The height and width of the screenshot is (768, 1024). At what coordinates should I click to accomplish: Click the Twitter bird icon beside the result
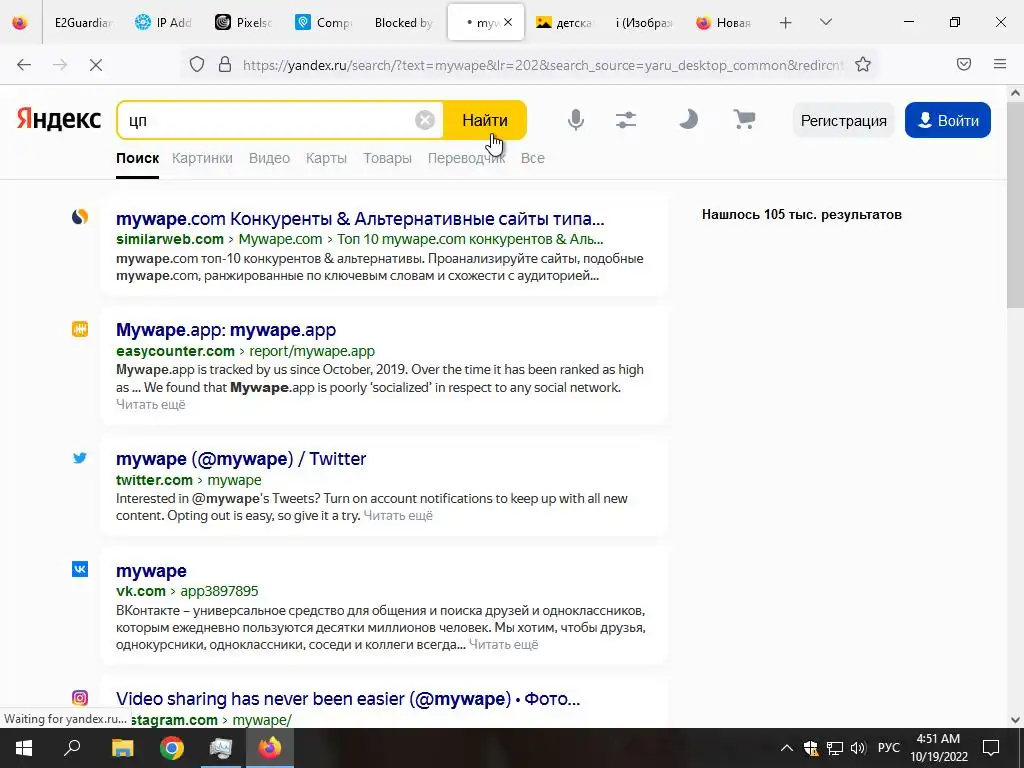pyautogui.click(x=80, y=458)
